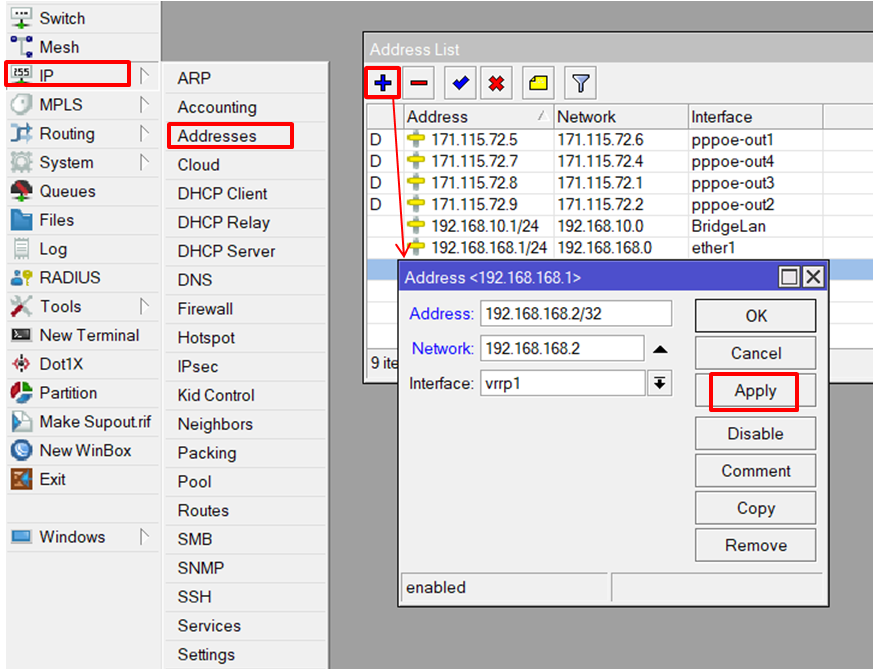873x669 pixels.
Task: Open the Interface dropdown arrow
Action: (659, 383)
